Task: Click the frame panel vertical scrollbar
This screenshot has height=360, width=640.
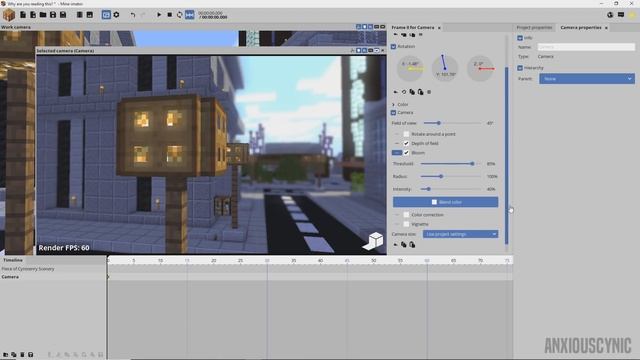Action: click(x=507, y=155)
